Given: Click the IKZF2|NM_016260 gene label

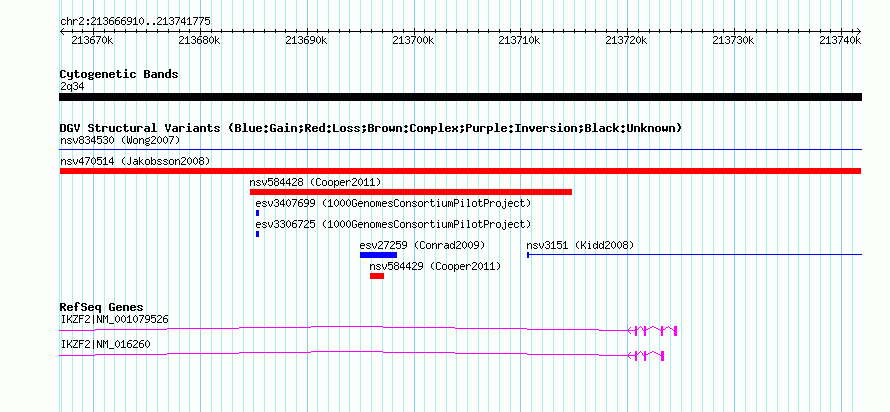Looking at the screenshot, I should pos(106,344).
